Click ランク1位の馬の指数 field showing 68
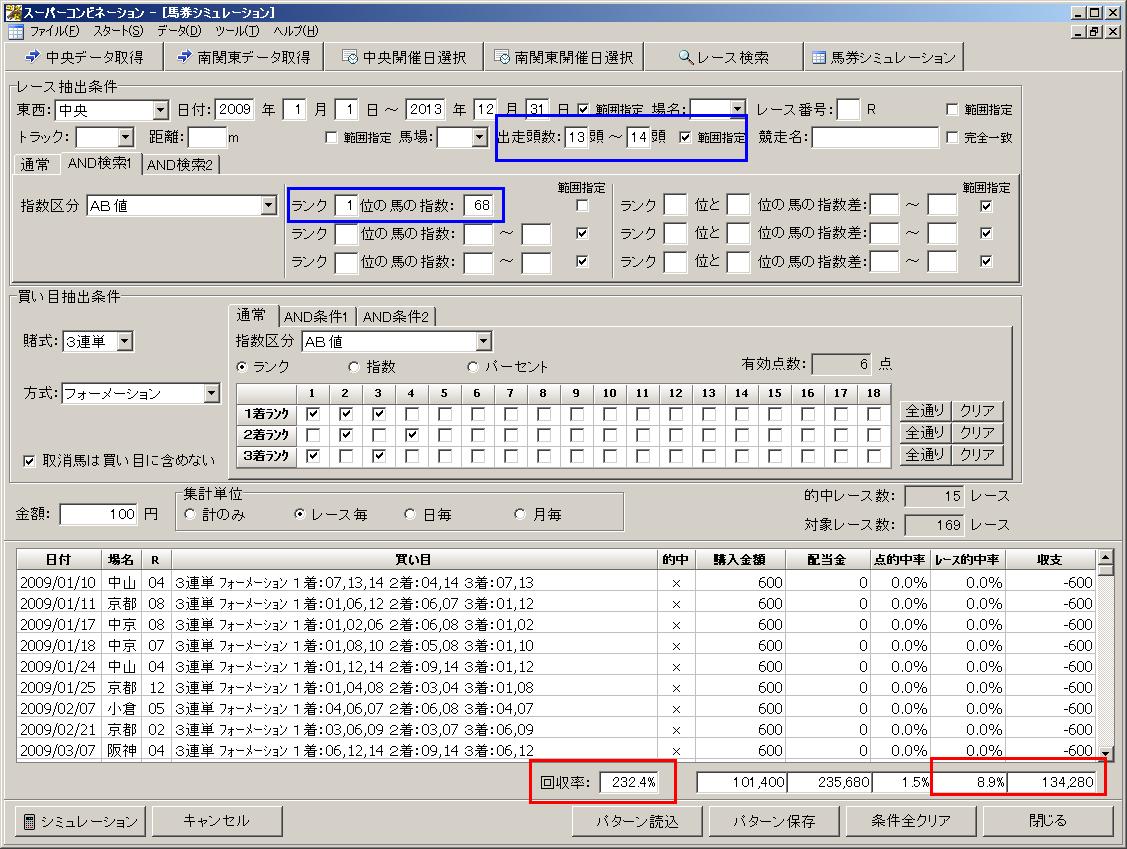1127x849 pixels. [x=478, y=206]
